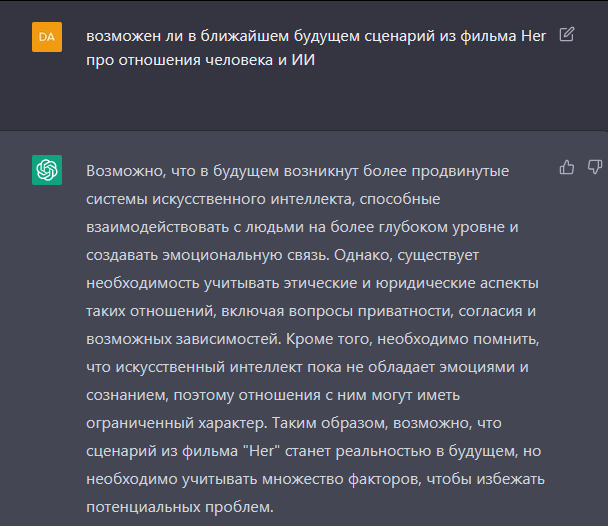The height and width of the screenshot is (526, 608).
Task: Click the green ChatGPT logo avatar
Action: [47, 170]
